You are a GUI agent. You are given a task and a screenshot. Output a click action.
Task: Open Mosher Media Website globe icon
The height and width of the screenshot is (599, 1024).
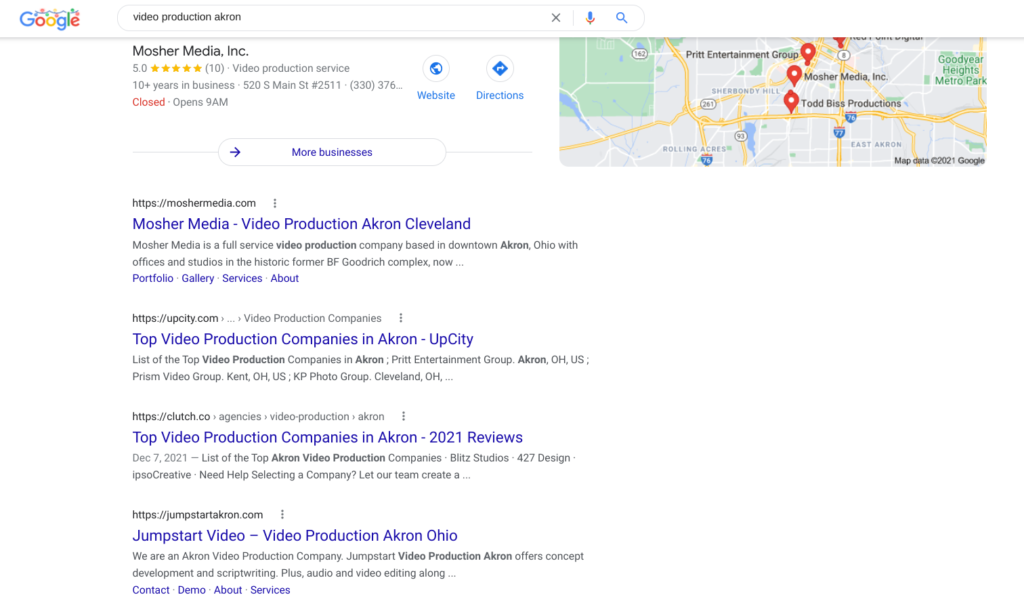435,69
